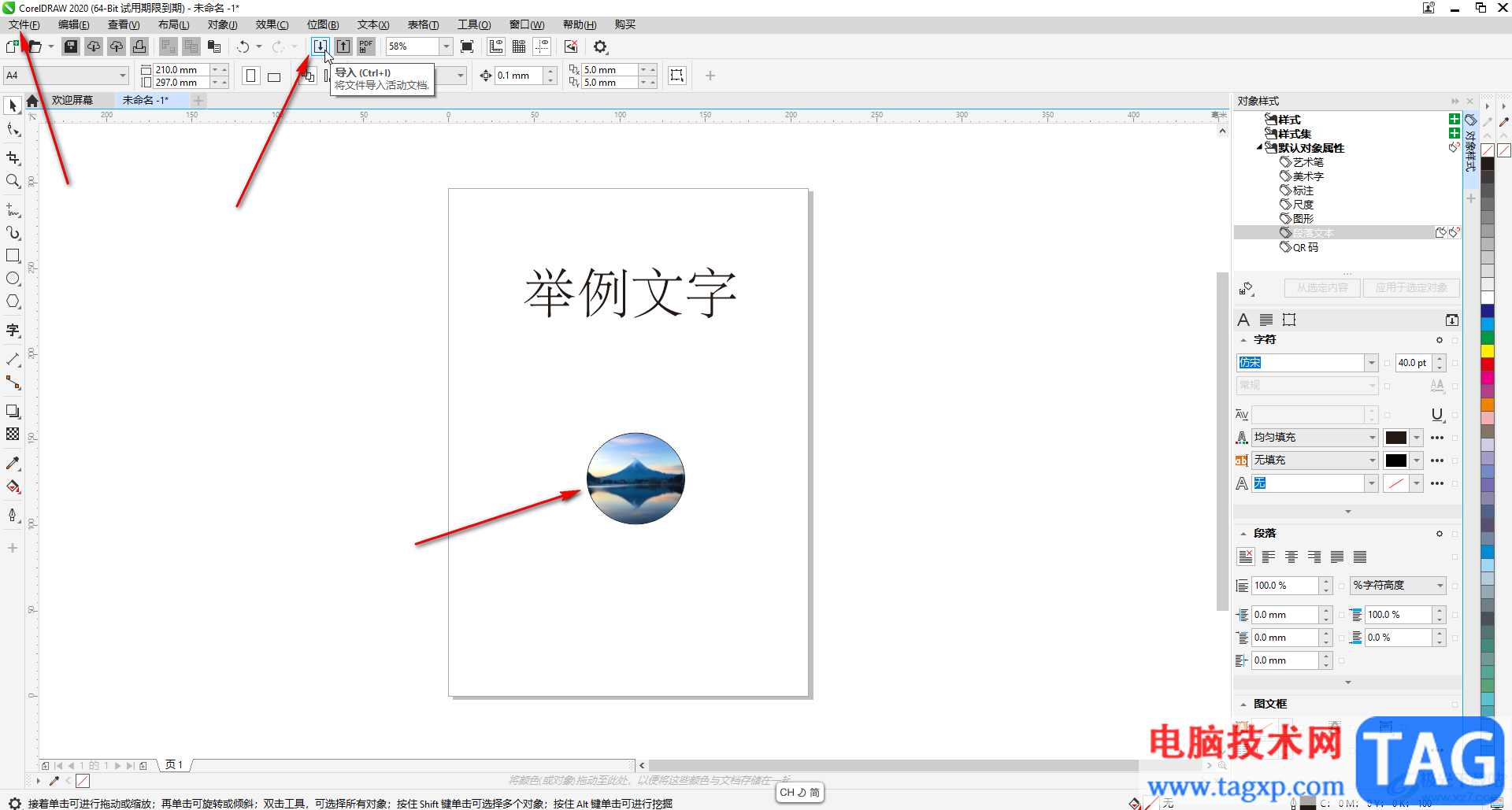Open the text fill color picker
The image size is (1512, 810).
click(1403, 438)
